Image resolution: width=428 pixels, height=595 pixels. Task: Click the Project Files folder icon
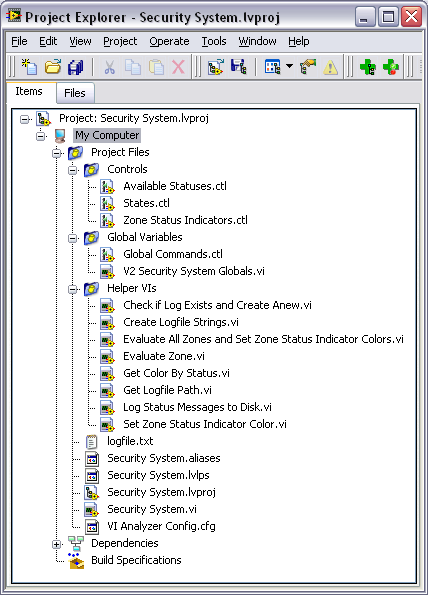[x=76, y=153]
